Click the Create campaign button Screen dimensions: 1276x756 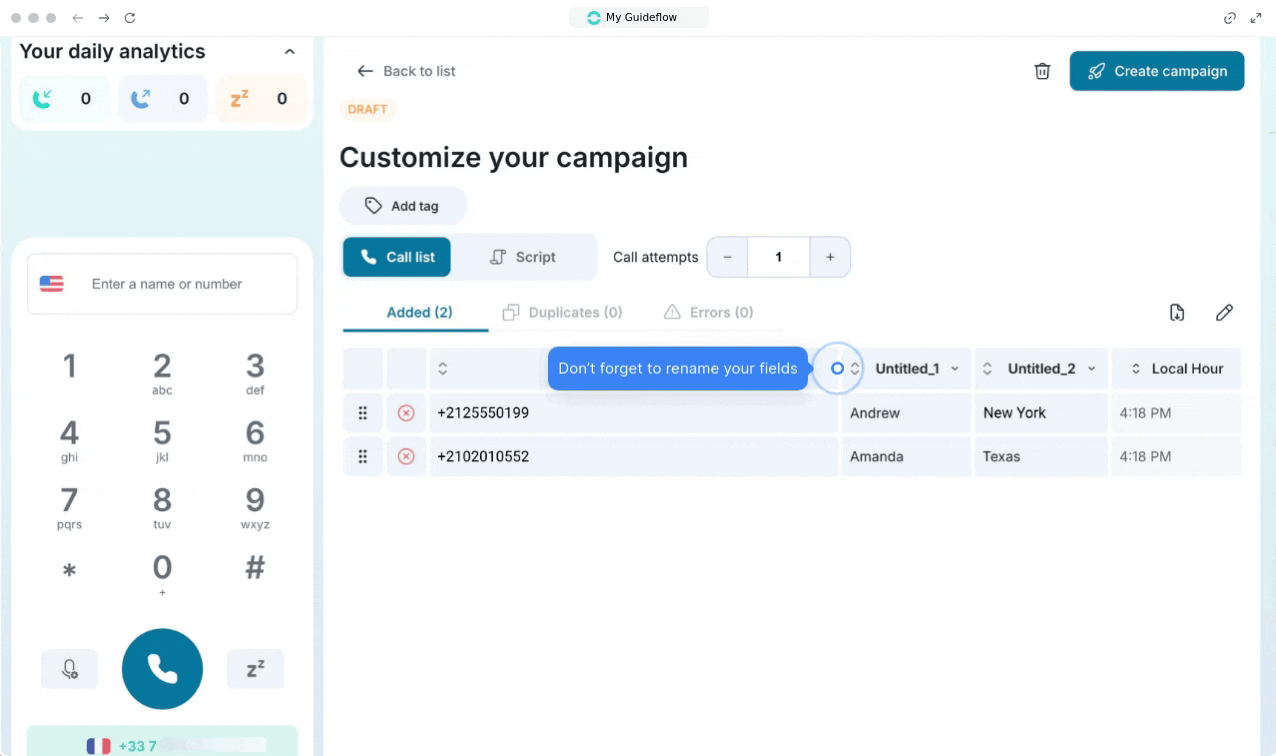[x=1156, y=71]
